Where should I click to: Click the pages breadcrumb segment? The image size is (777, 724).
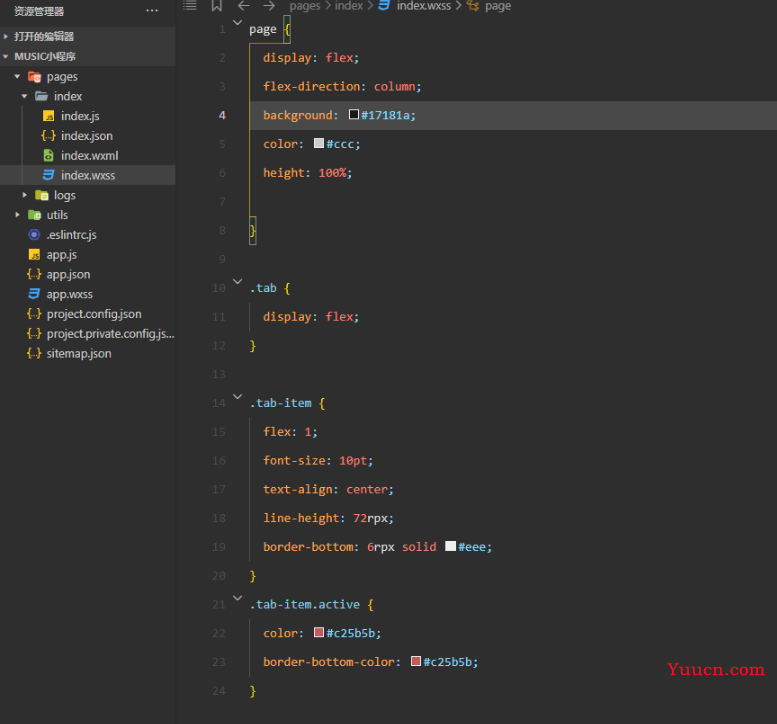[x=305, y=5]
